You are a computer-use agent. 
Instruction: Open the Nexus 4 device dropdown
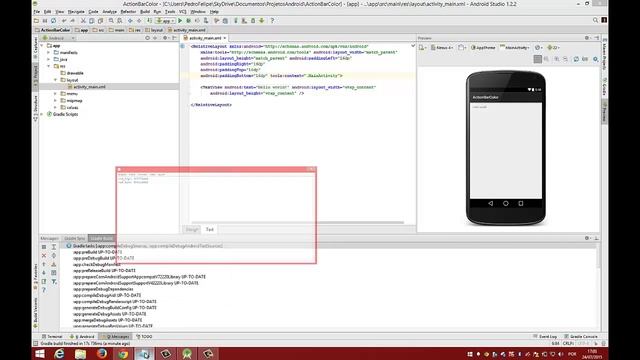click(x=442, y=48)
